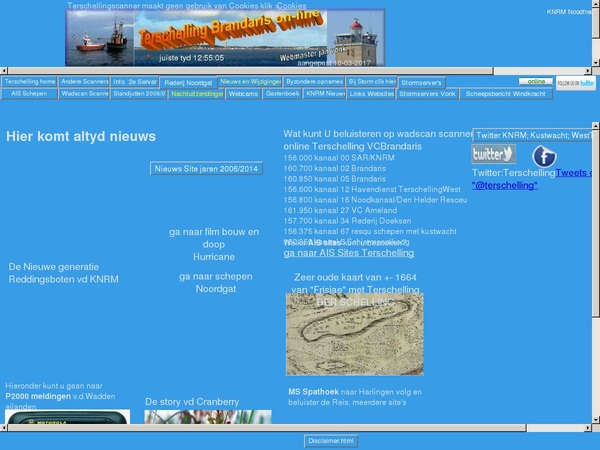Open Standjutten 2006/07 button
This screenshot has height=450, width=600.
(139, 94)
